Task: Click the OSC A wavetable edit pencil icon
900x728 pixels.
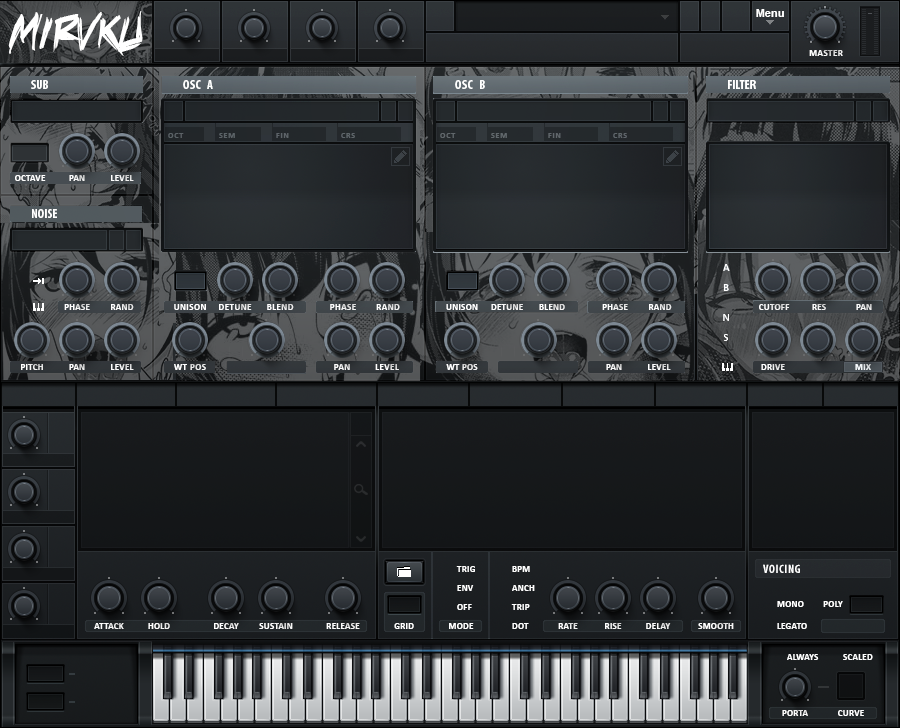Action: point(400,156)
